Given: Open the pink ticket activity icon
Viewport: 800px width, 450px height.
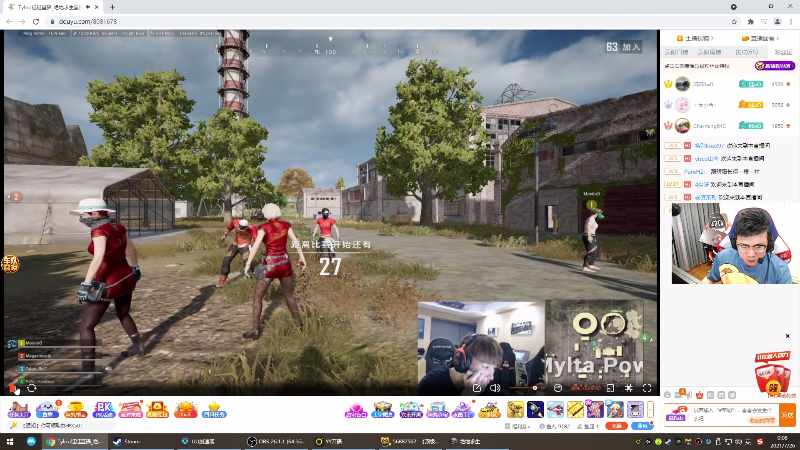Looking at the screenshot, I should point(131,410).
